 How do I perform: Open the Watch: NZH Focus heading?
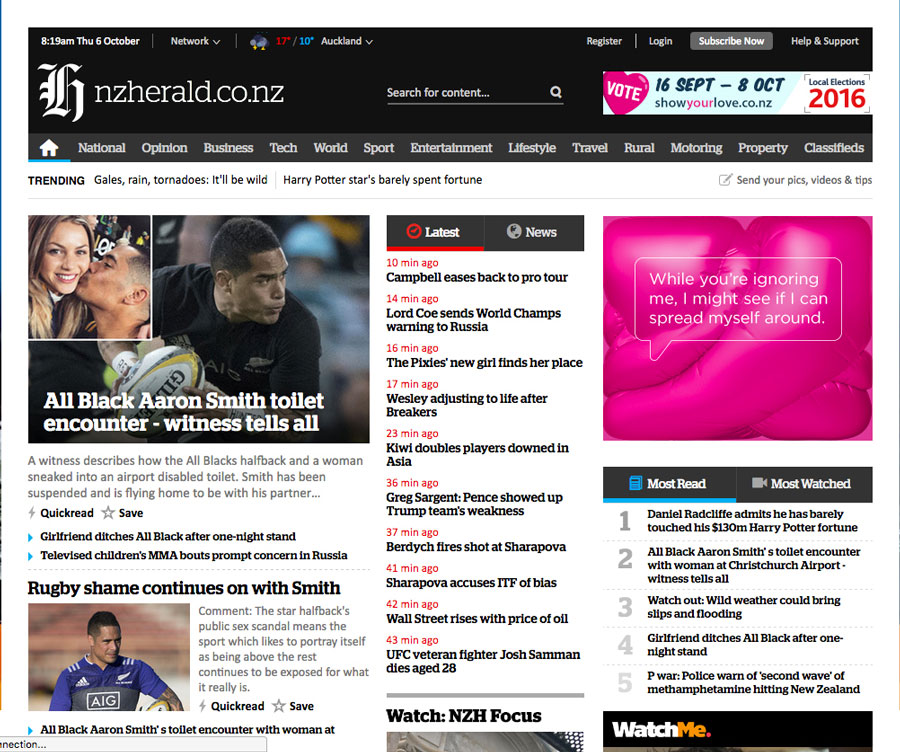click(x=464, y=716)
